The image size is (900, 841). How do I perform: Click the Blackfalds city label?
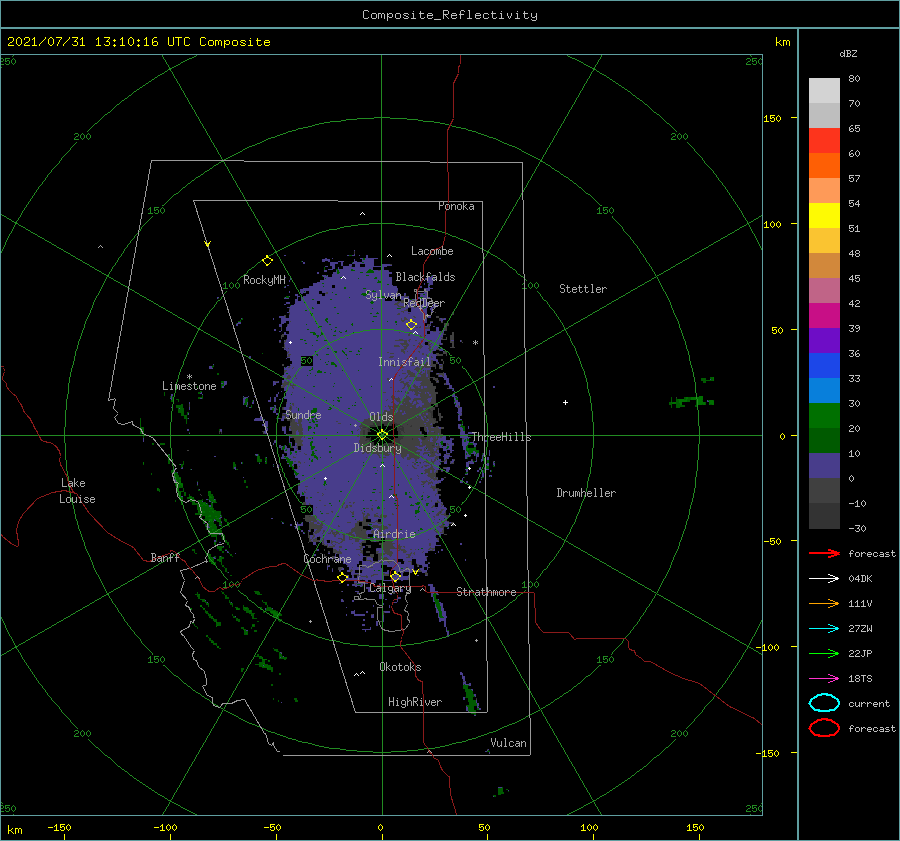coord(425,277)
